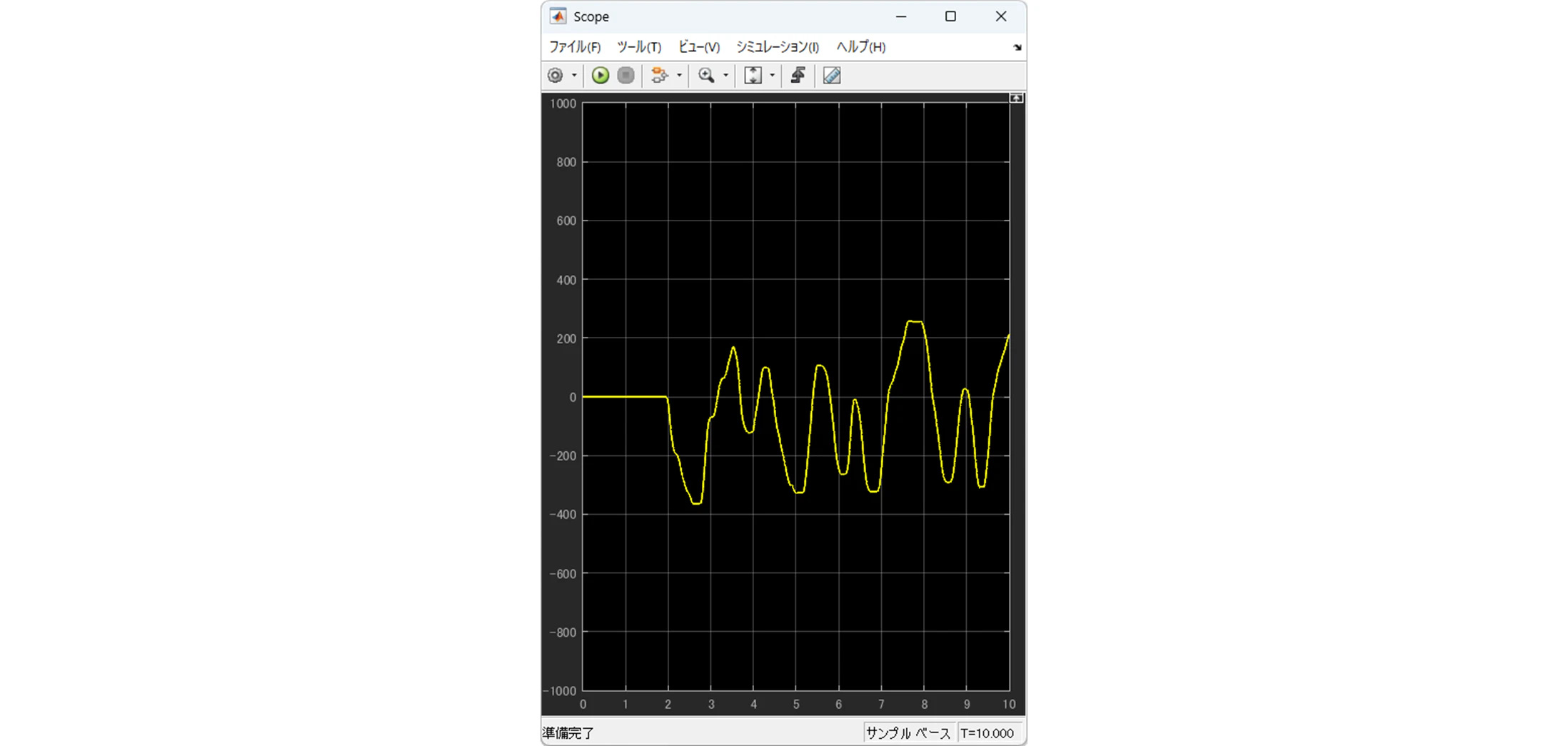This screenshot has height=746, width=1568.
Task: Run the simulation with green play button
Action: click(x=600, y=76)
